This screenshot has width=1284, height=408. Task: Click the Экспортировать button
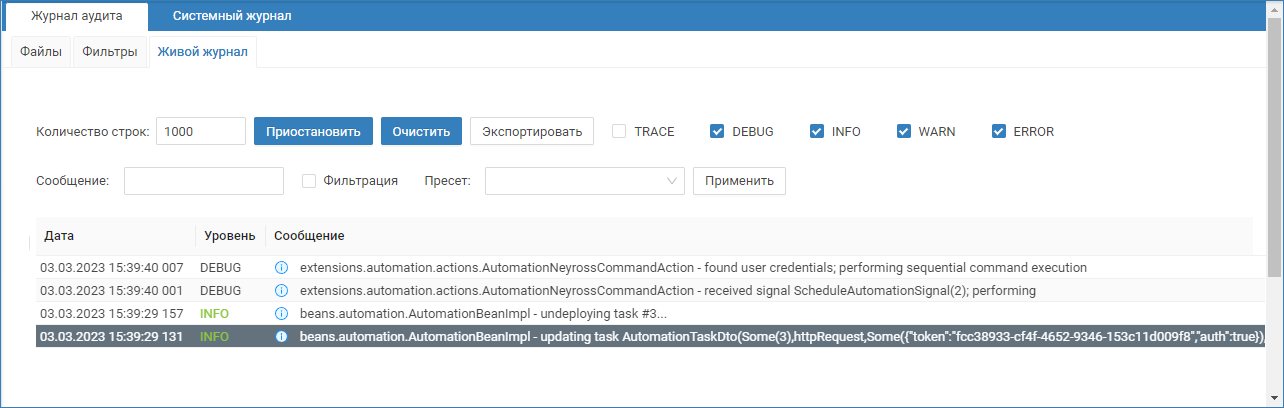(531, 131)
